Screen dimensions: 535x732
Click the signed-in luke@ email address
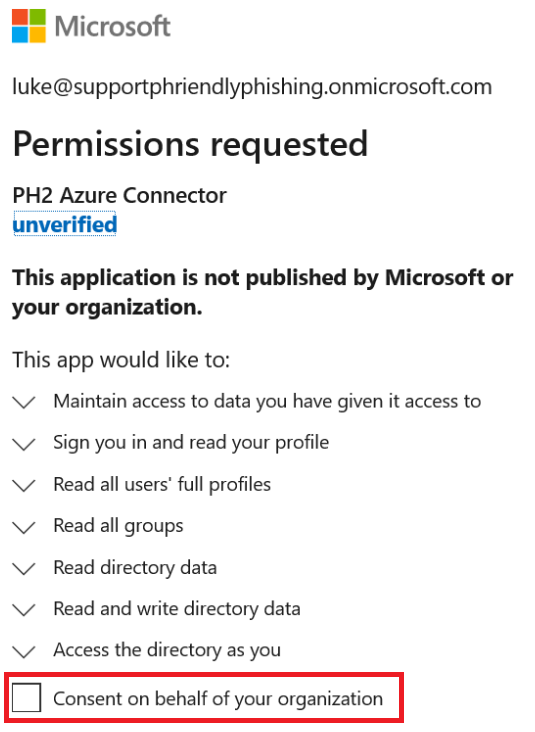click(x=252, y=87)
